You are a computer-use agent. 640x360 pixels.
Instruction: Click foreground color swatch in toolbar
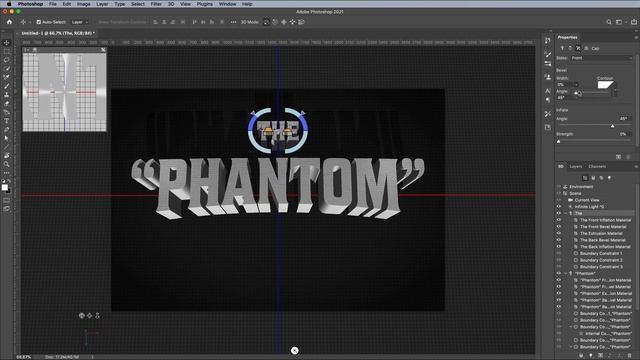(4, 187)
